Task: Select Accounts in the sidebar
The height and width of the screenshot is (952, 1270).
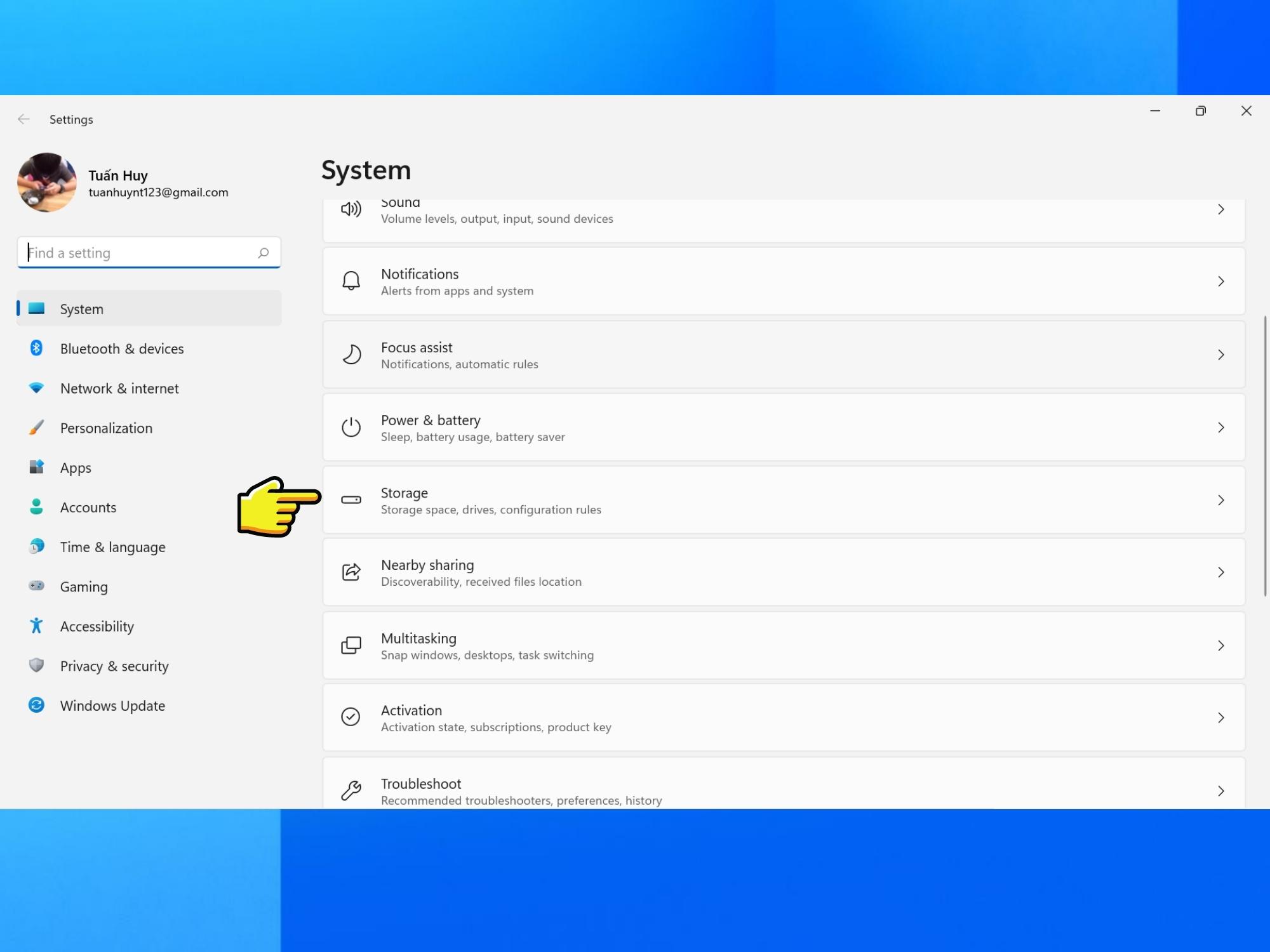Action: [149, 507]
